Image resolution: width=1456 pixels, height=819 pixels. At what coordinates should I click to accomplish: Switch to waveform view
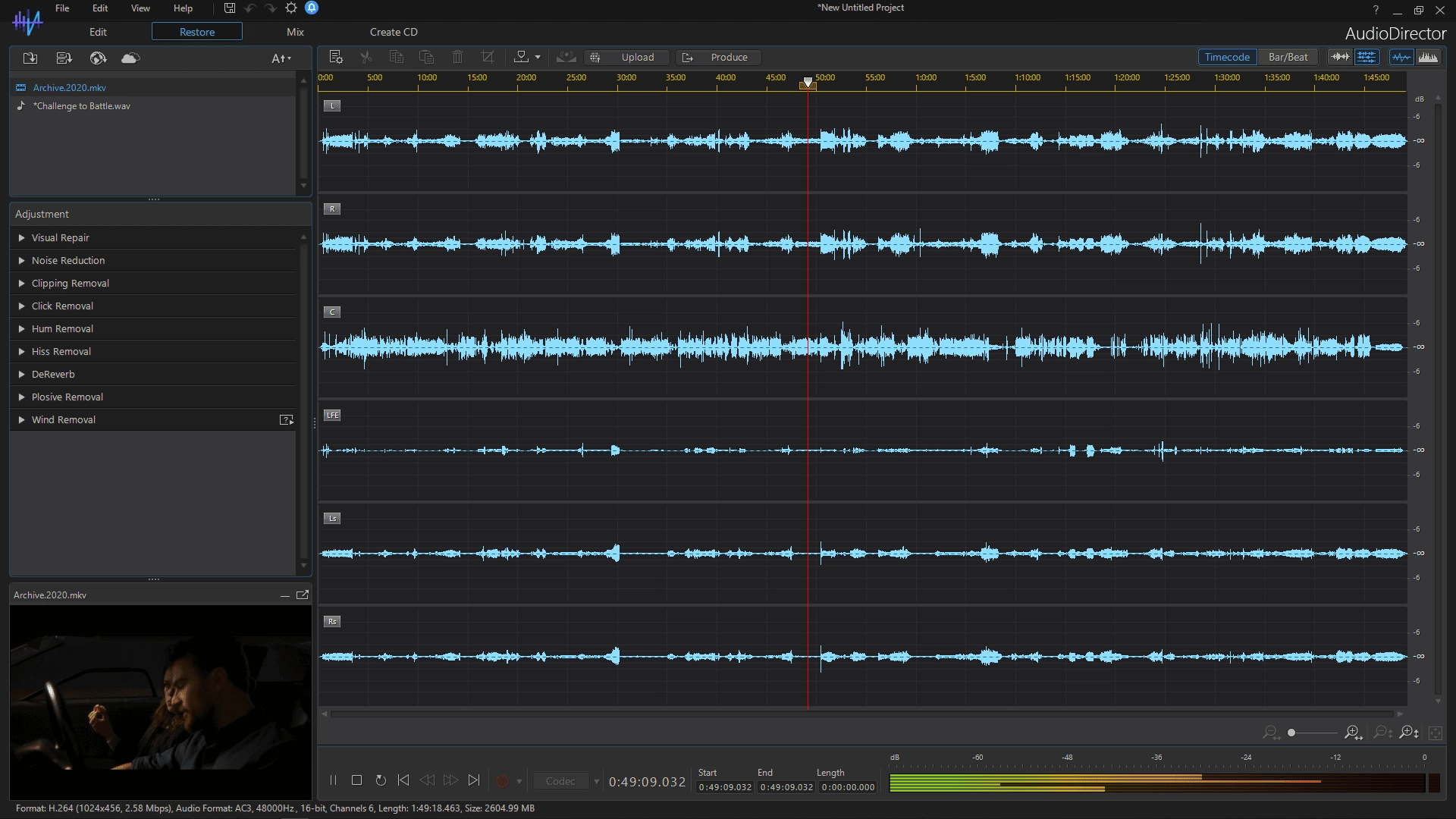point(1401,58)
